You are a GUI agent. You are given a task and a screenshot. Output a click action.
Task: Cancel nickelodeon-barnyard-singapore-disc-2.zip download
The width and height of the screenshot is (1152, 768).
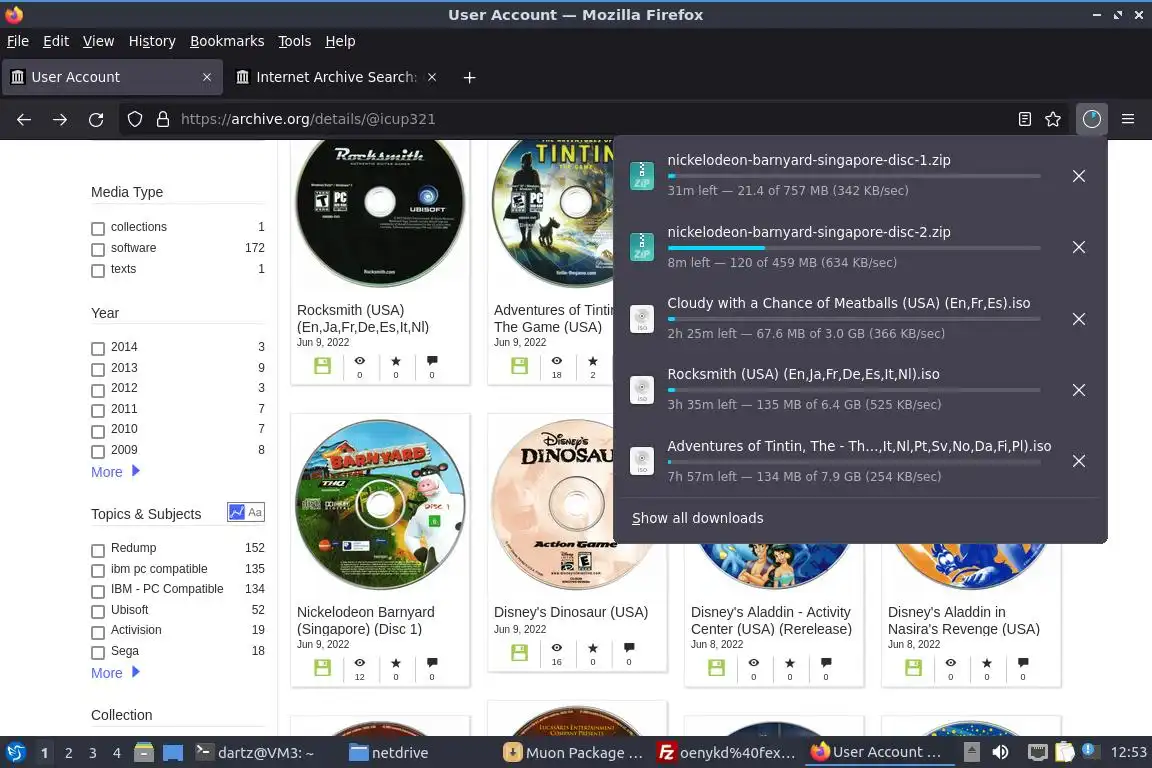click(x=1079, y=247)
